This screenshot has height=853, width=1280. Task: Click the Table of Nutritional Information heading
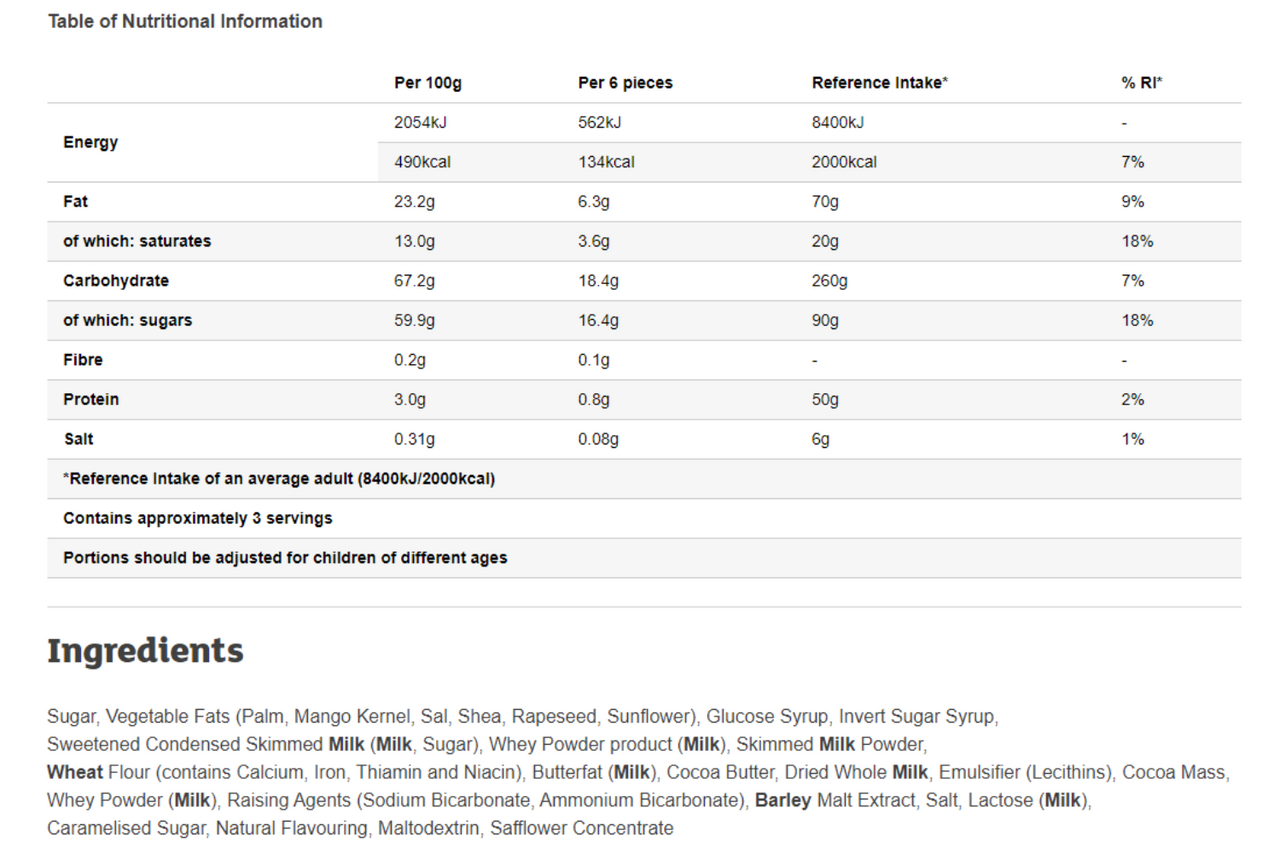coord(185,21)
